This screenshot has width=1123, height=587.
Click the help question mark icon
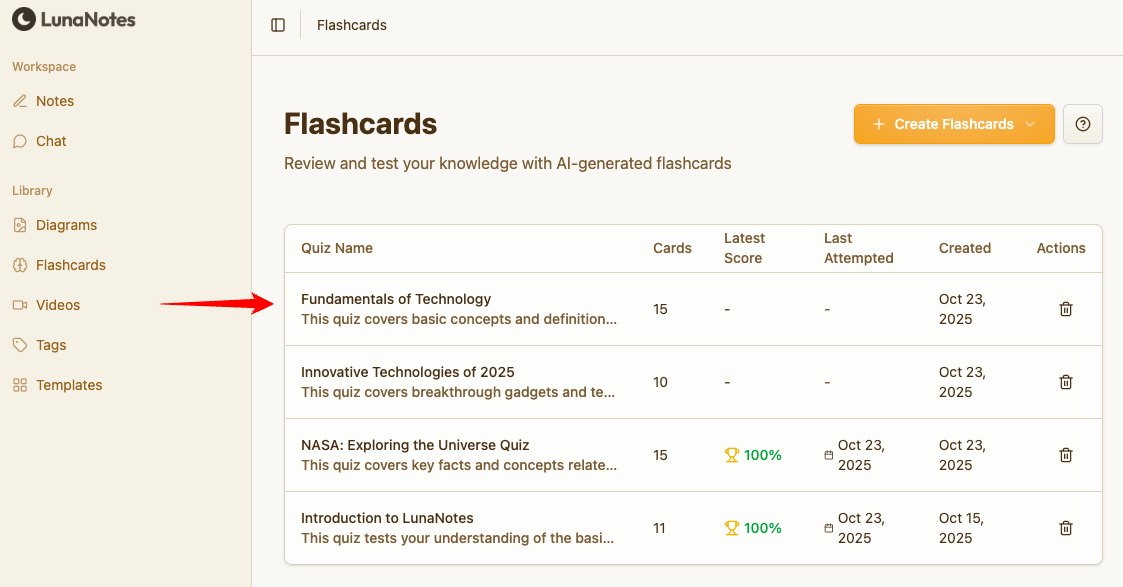[x=1082, y=124]
